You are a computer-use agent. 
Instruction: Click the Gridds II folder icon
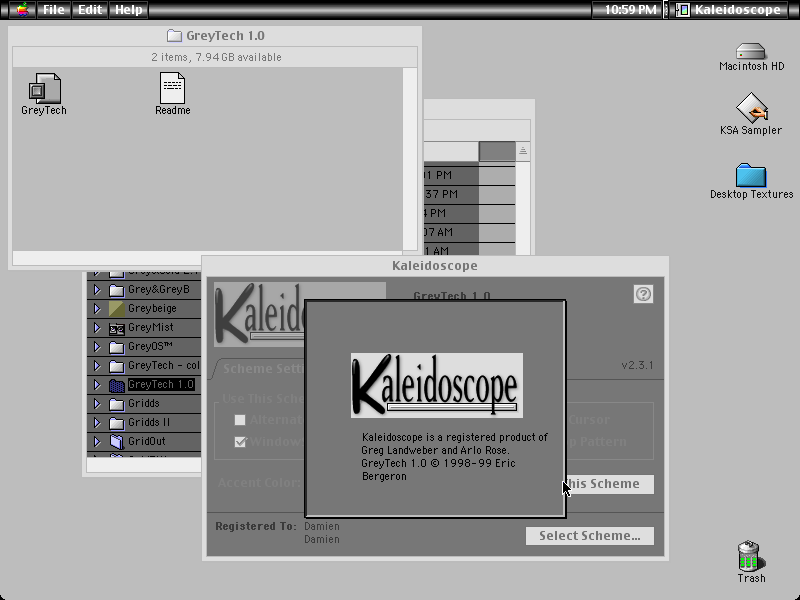[117, 423]
